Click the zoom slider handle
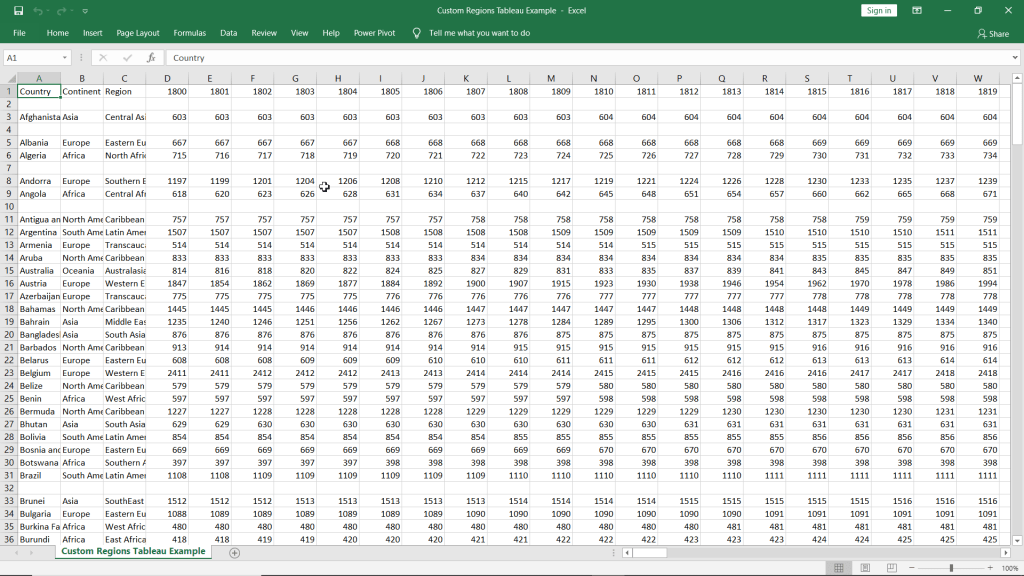1024x576 pixels. click(x=951, y=568)
